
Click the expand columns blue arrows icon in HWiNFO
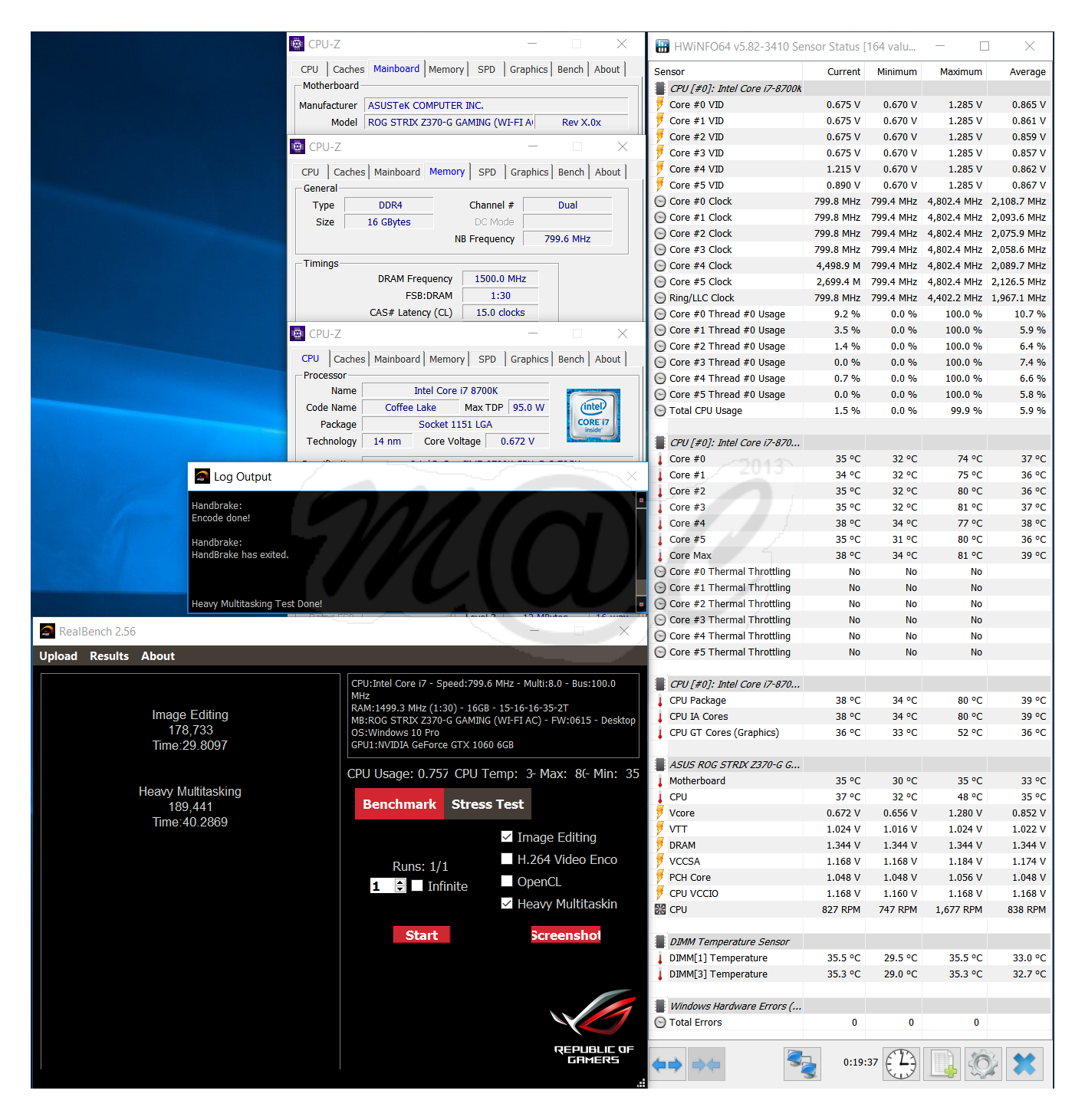click(x=666, y=1064)
